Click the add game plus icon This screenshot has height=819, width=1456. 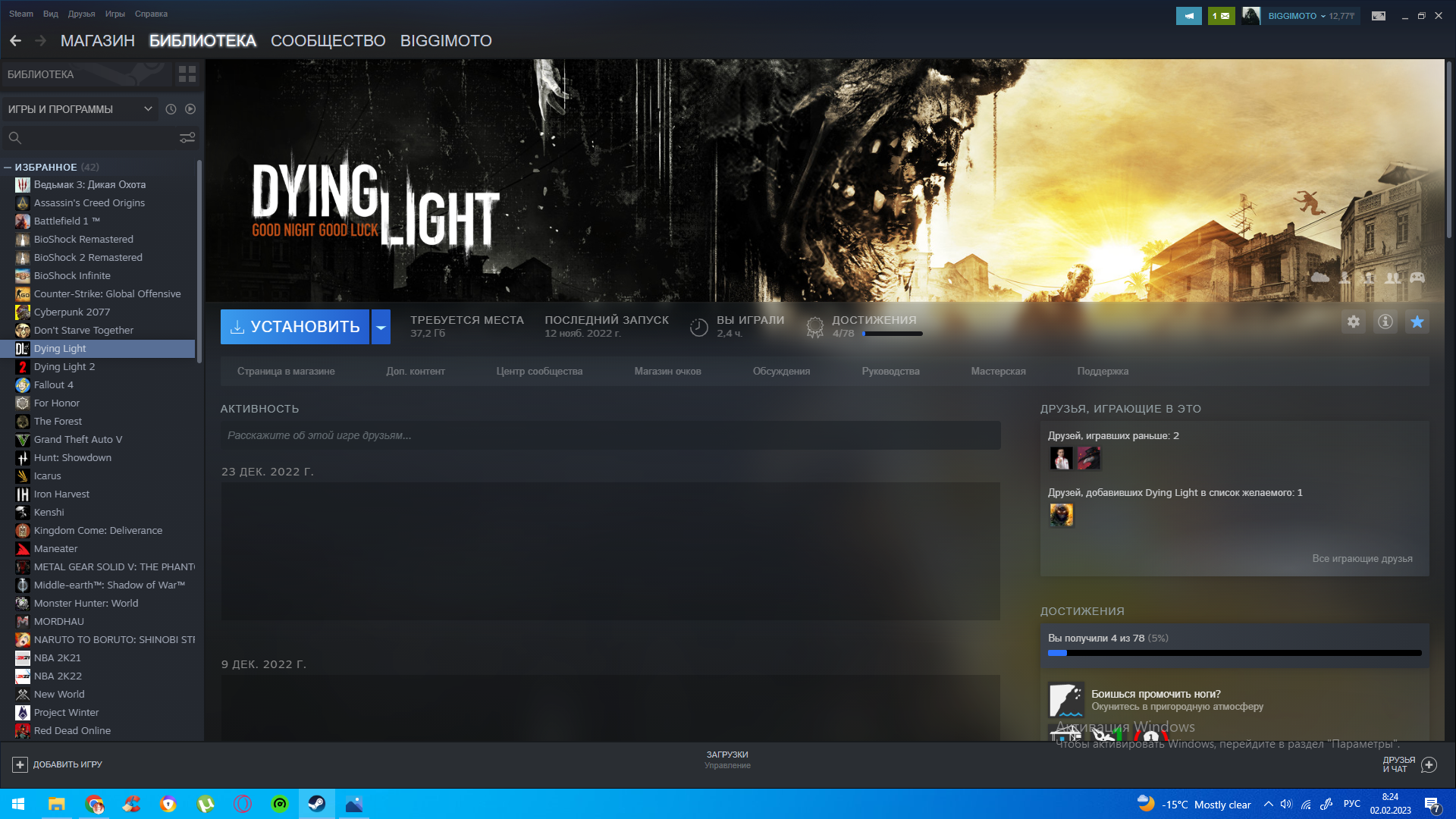(x=20, y=764)
